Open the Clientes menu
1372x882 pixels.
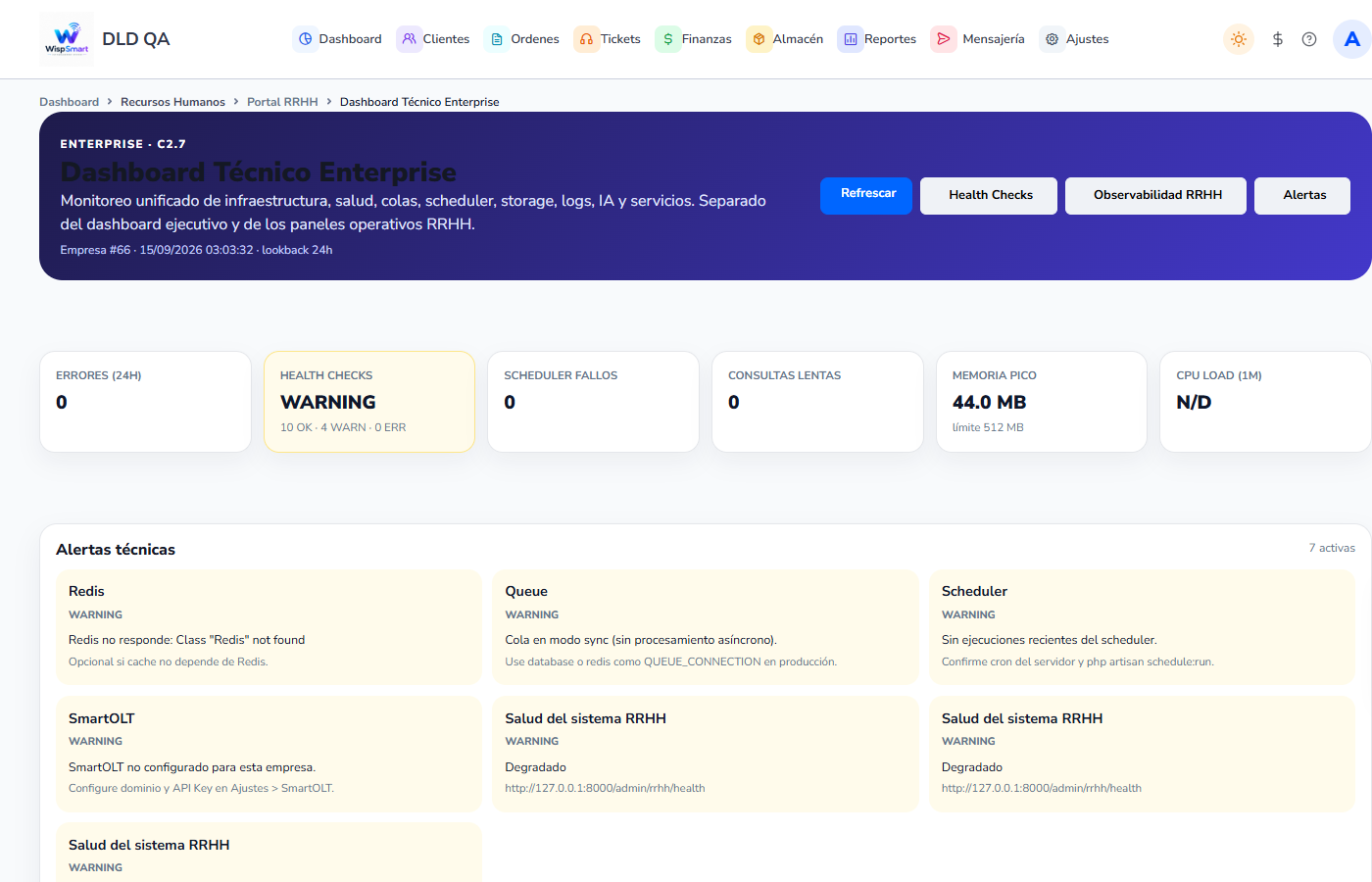point(433,39)
